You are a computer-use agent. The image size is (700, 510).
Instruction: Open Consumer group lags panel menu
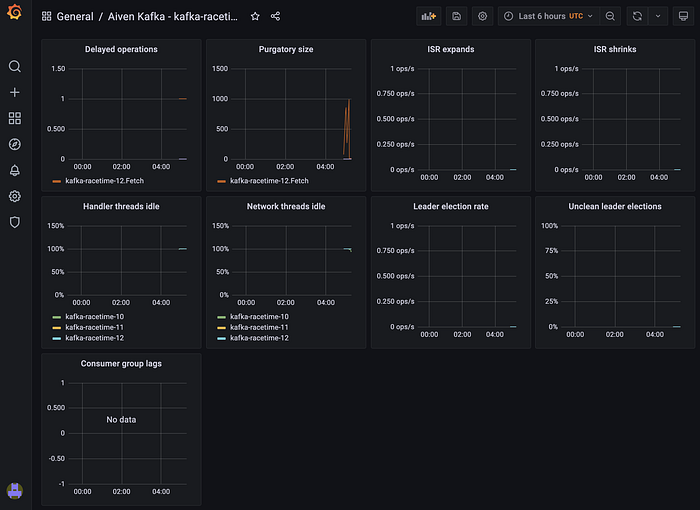pos(121,364)
